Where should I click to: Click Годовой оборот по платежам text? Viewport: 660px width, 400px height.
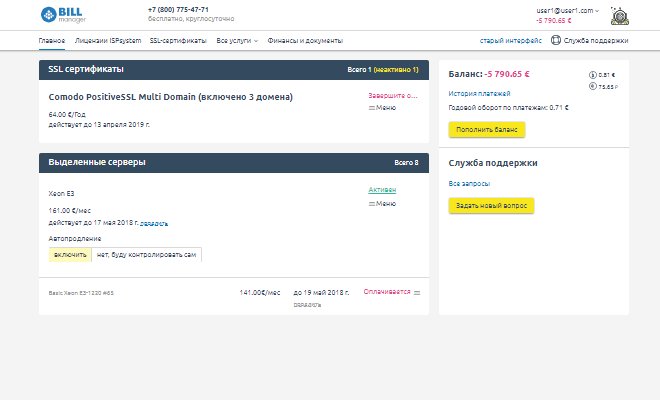pyautogui.click(x=508, y=108)
